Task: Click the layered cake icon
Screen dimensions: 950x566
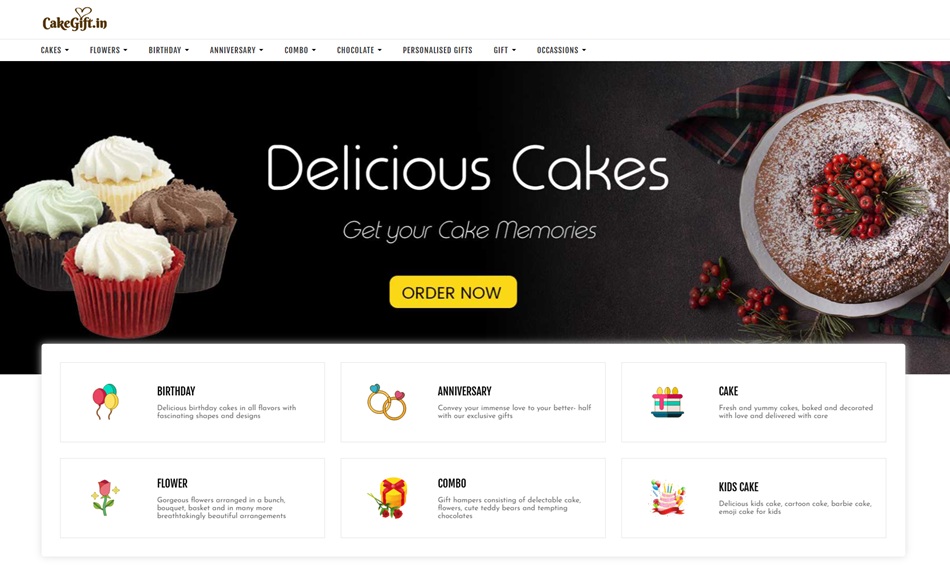Action: pos(667,402)
